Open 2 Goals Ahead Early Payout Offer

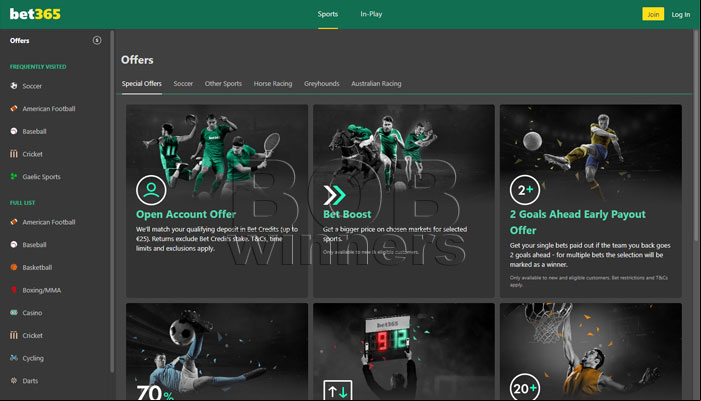(578, 222)
